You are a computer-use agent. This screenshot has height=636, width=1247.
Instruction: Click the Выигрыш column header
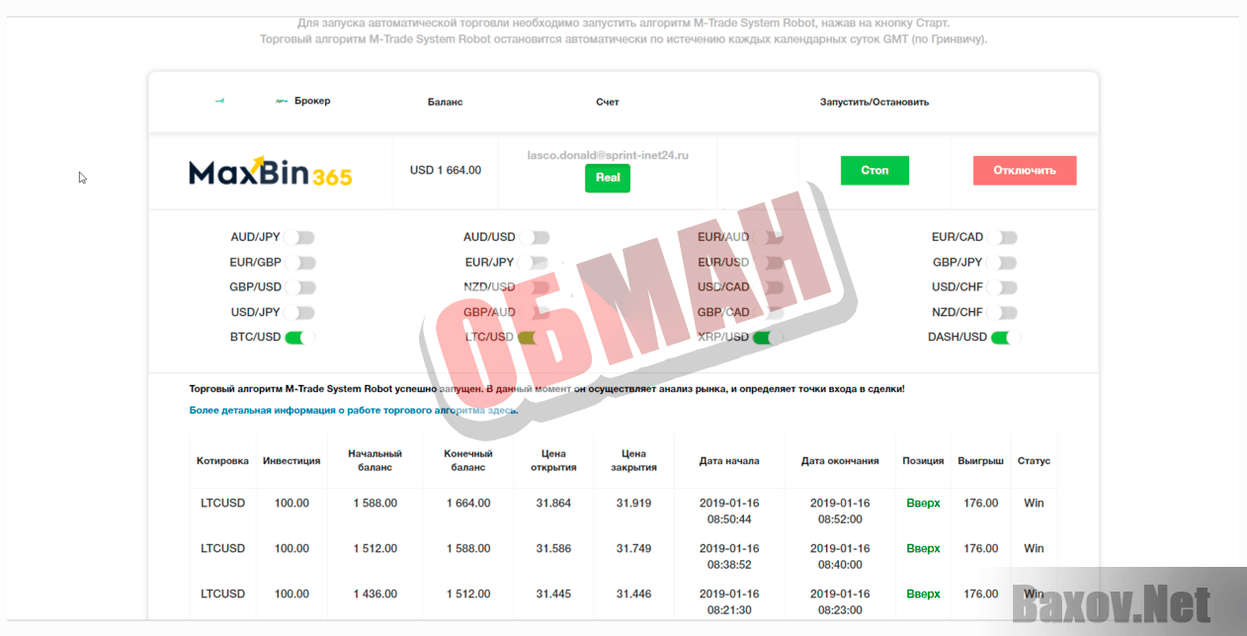(980, 461)
